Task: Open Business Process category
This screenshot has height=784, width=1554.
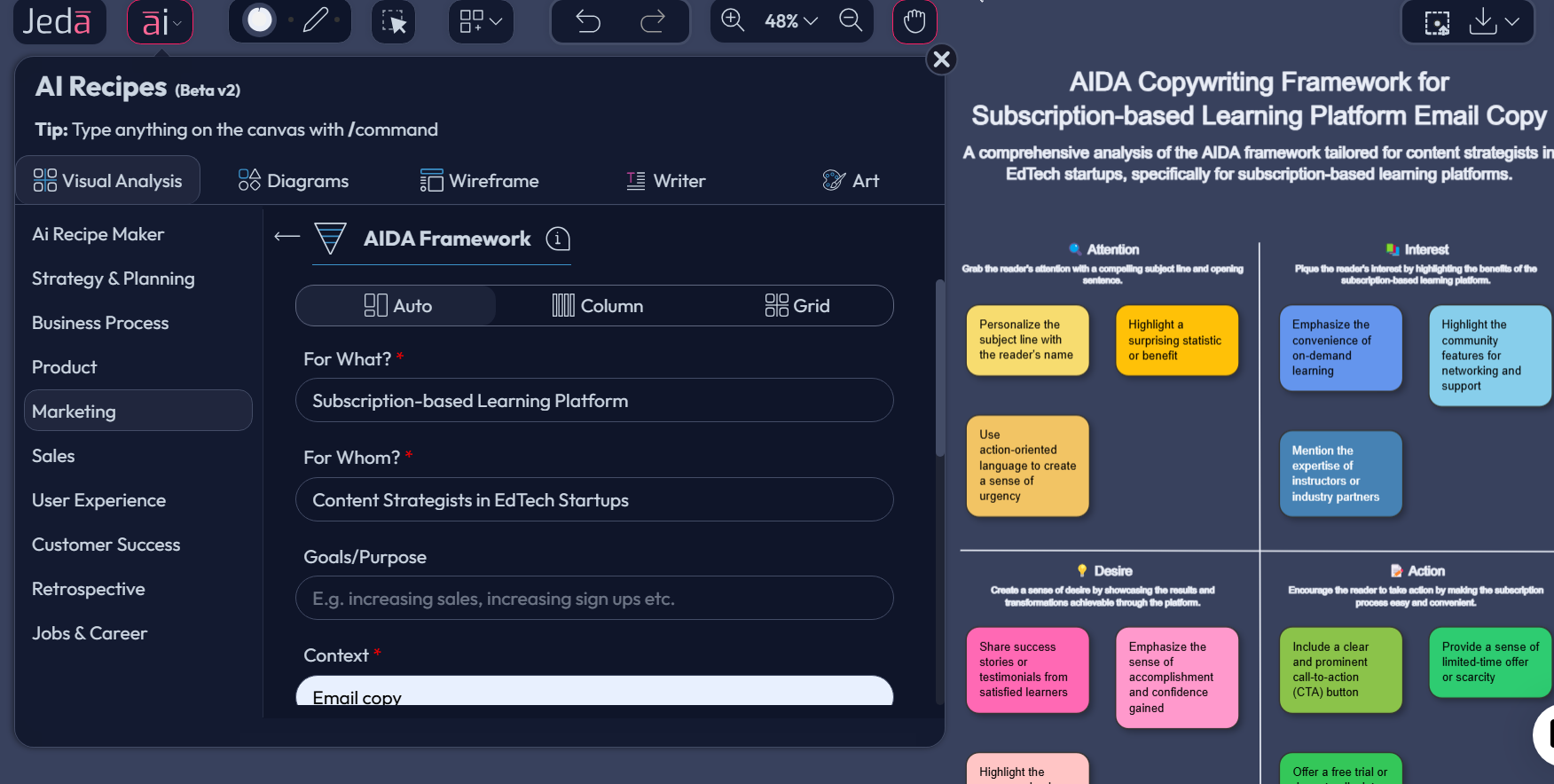Action: (x=100, y=323)
